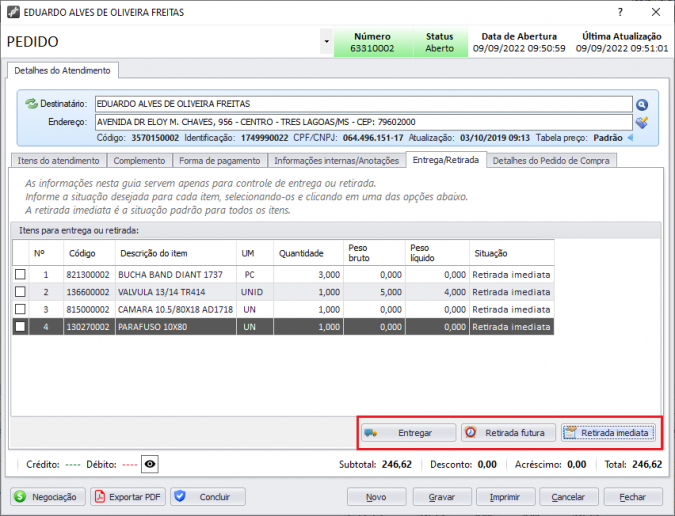Click the Cancelar button
This screenshot has height=516, width=675.
[569, 497]
